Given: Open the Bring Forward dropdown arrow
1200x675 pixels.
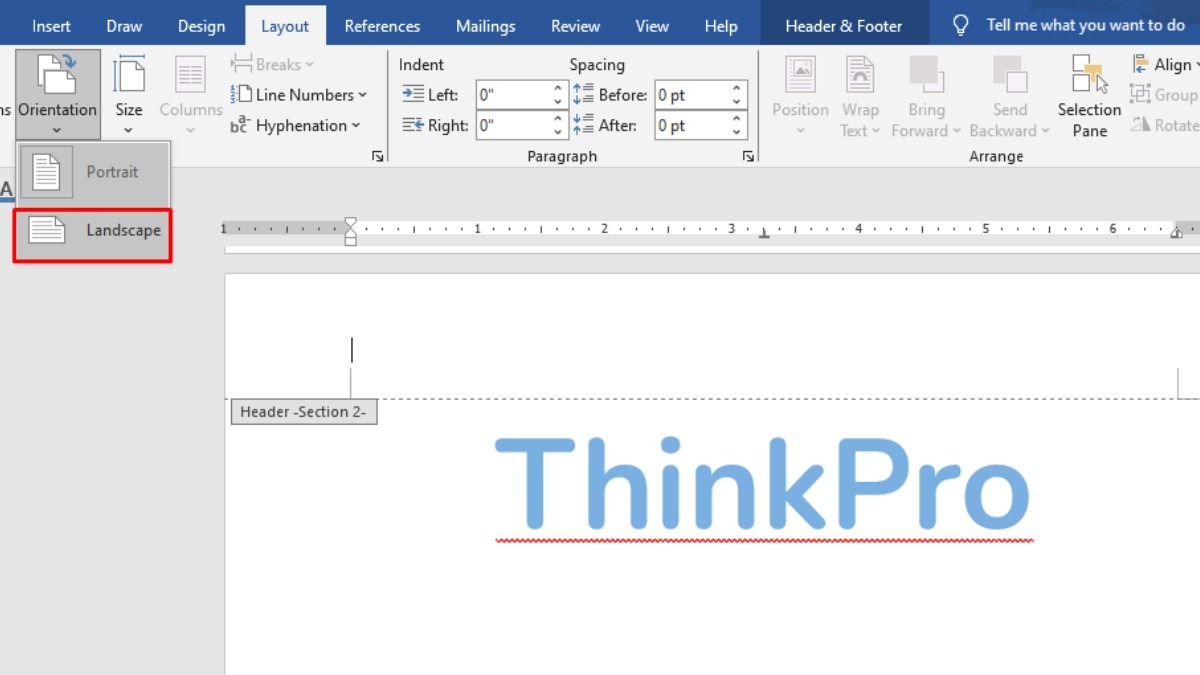Looking at the screenshot, I should (956, 131).
